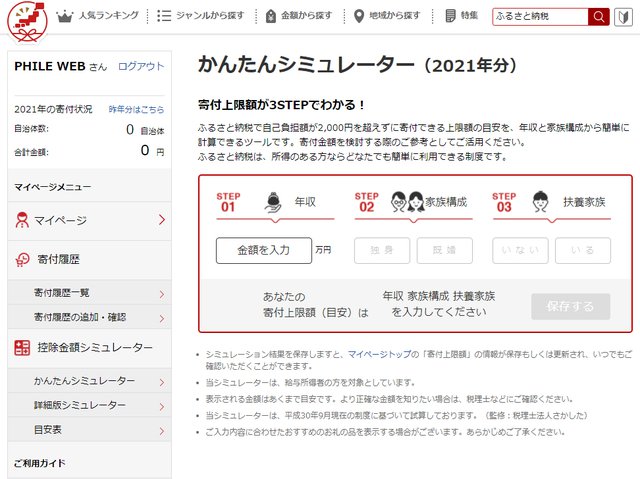The image size is (640, 479).
Task: Select いる dependents option
Action: 583,251
